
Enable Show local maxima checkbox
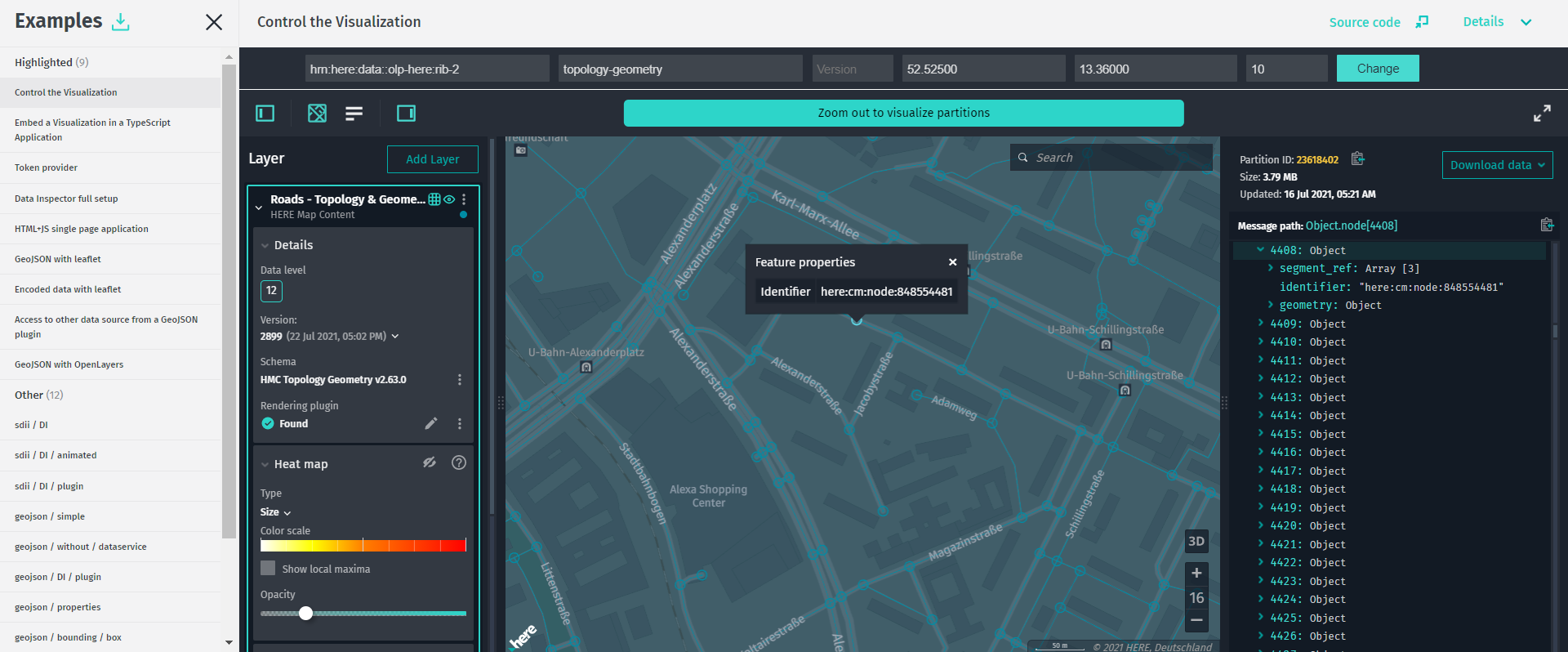(x=268, y=568)
